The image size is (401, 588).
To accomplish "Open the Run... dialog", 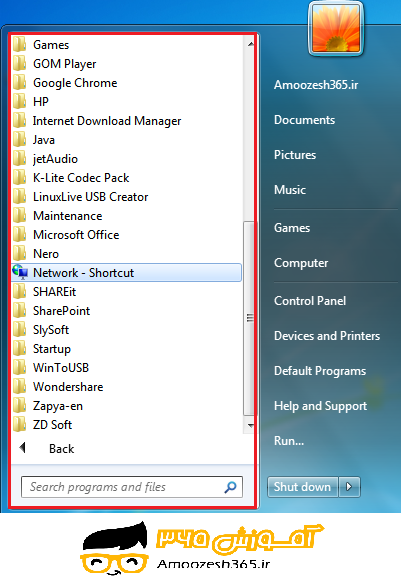I will tap(289, 441).
